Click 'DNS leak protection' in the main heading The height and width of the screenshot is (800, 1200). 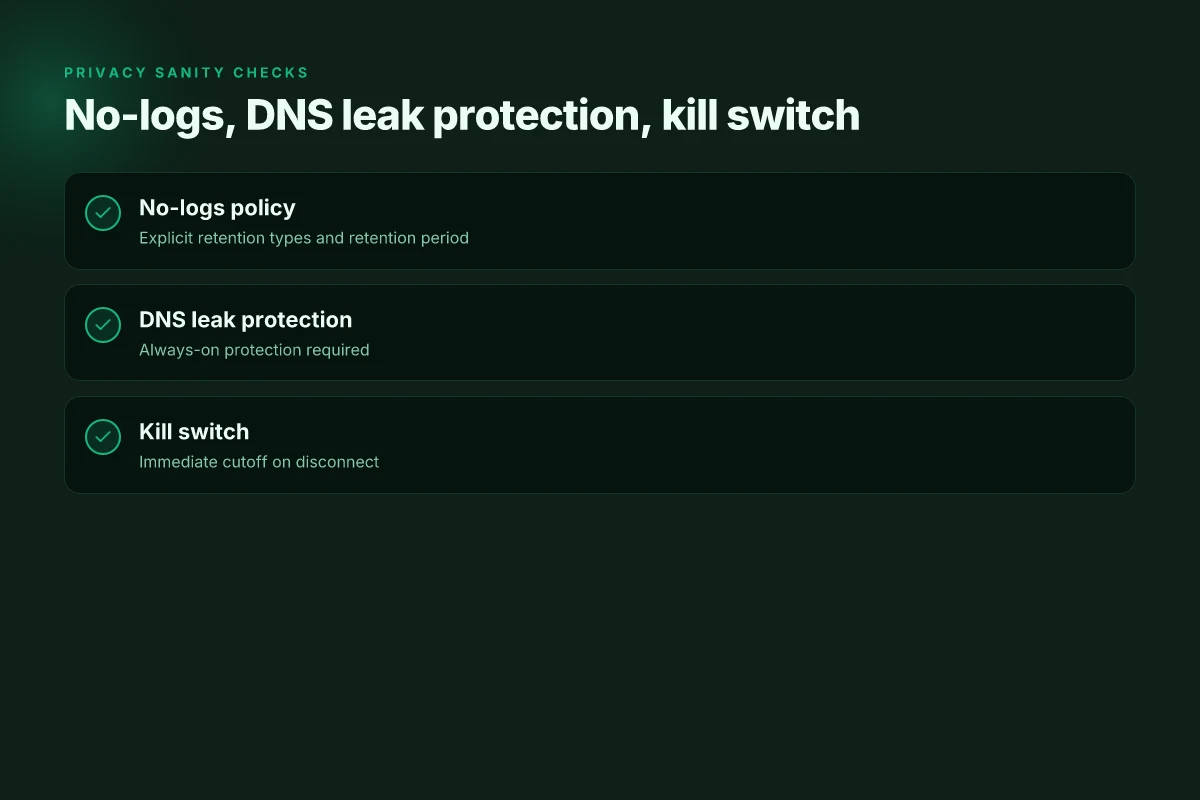[442, 116]
